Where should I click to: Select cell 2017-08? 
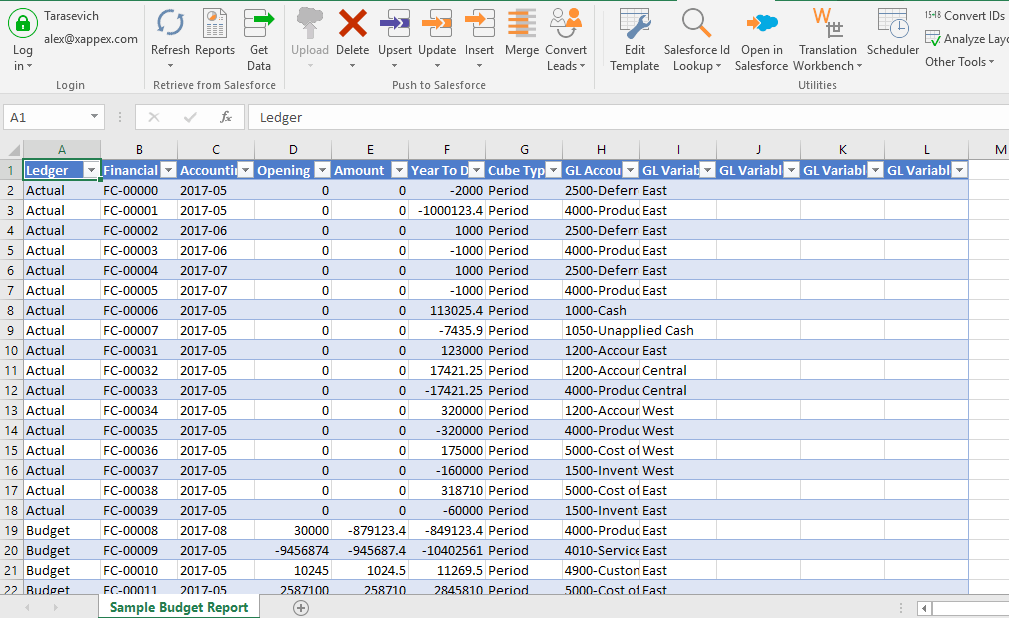(x=216, y=530)
